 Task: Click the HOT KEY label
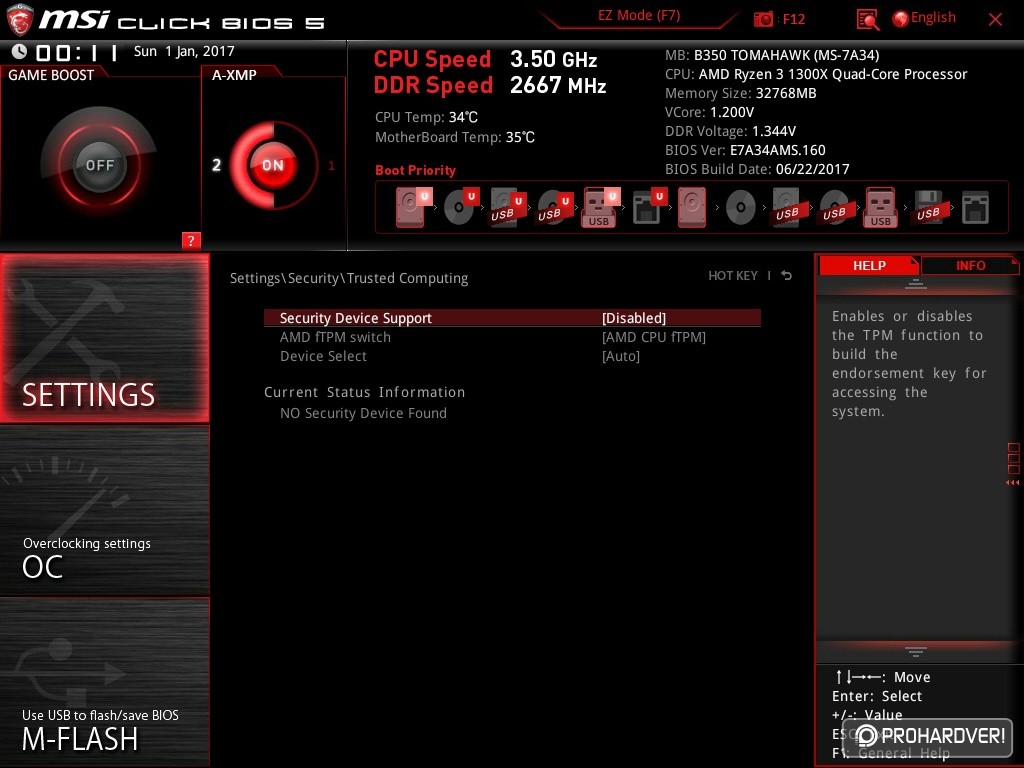coord(733,276)
